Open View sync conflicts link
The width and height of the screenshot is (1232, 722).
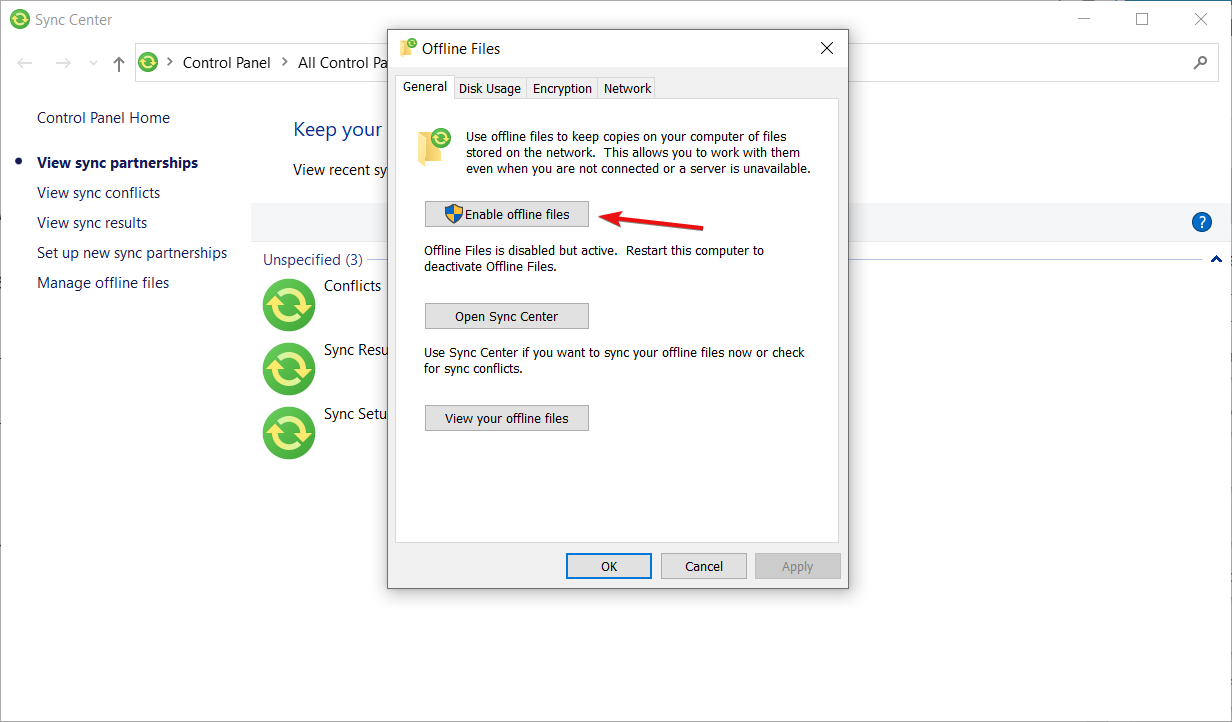click(98, 193)
